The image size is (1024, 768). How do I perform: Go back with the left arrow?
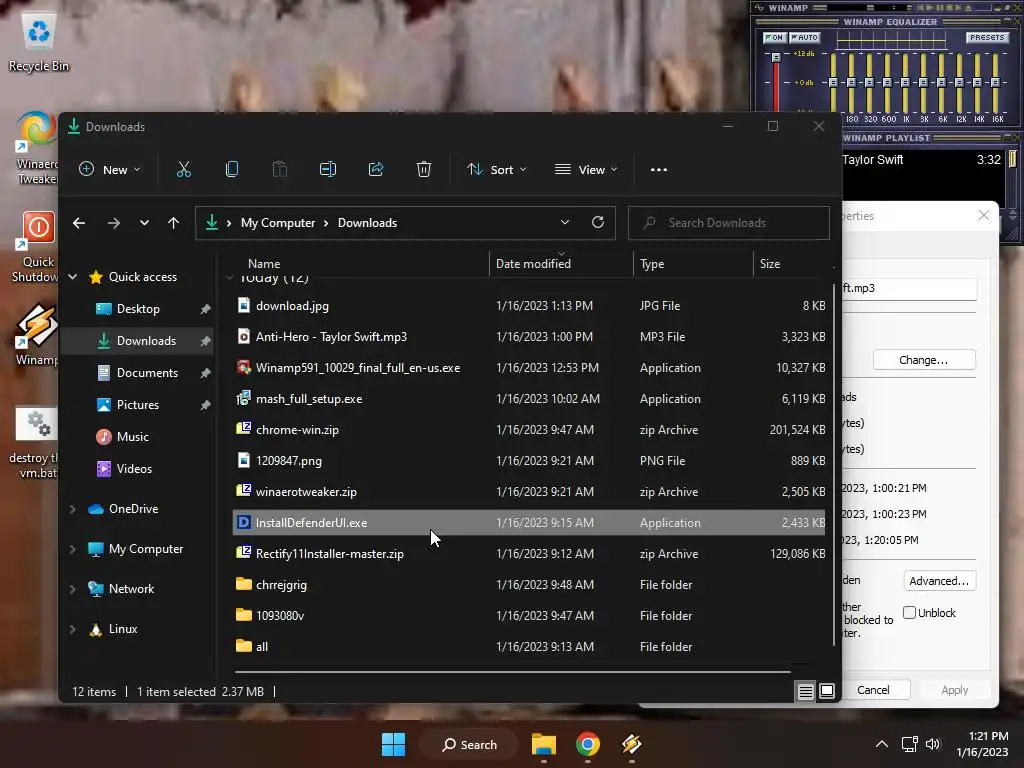pyautogui.click(x=79, y=223)
